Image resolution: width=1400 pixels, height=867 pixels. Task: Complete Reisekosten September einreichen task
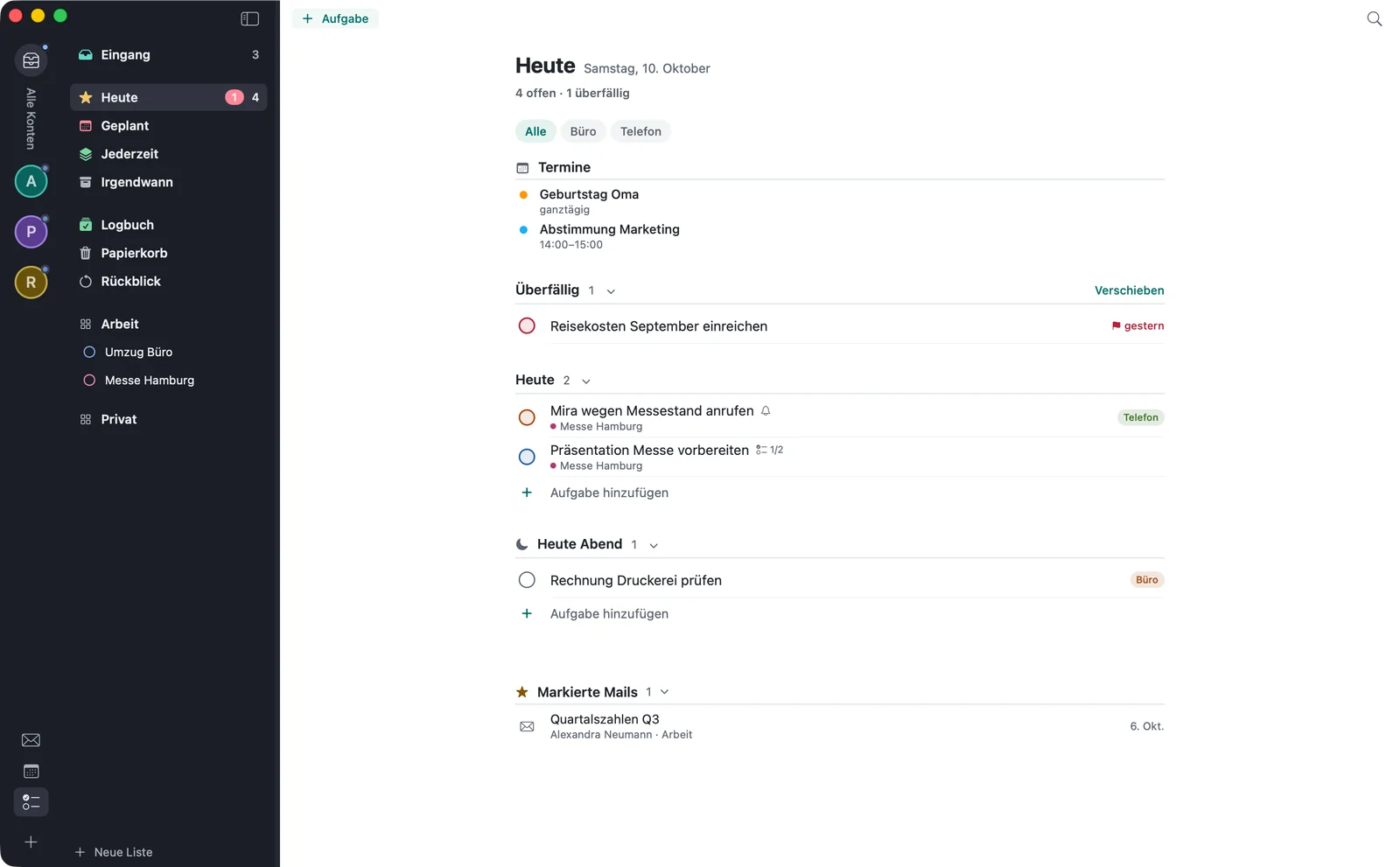tap(527, 325)
